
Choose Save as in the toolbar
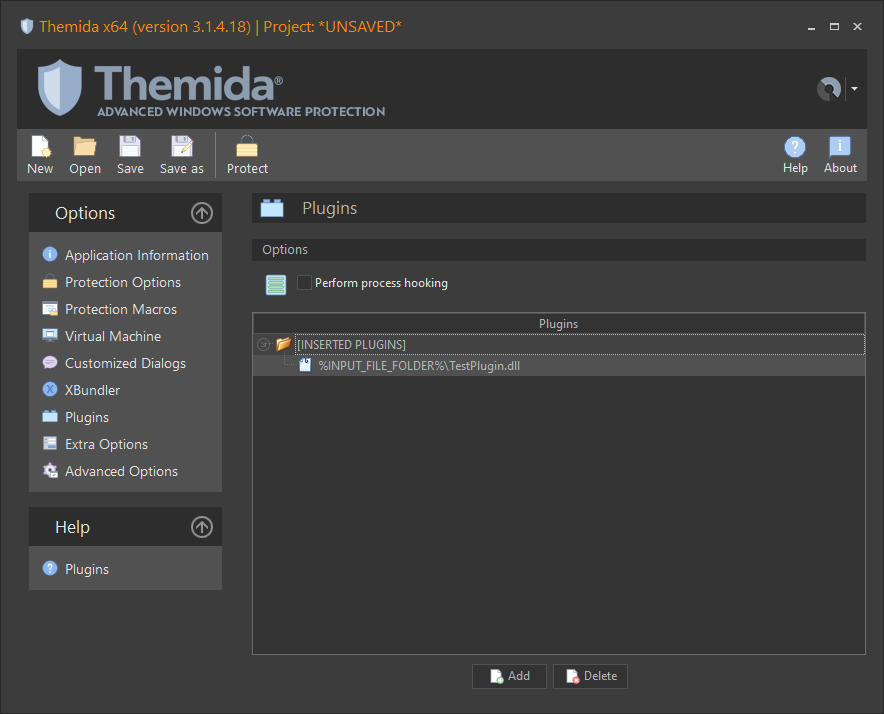(182, 155)
